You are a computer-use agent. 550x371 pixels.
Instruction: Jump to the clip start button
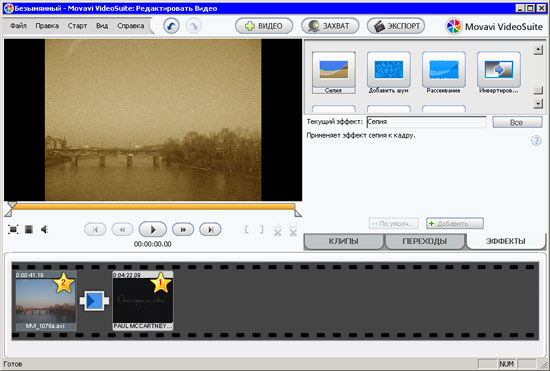95,230
